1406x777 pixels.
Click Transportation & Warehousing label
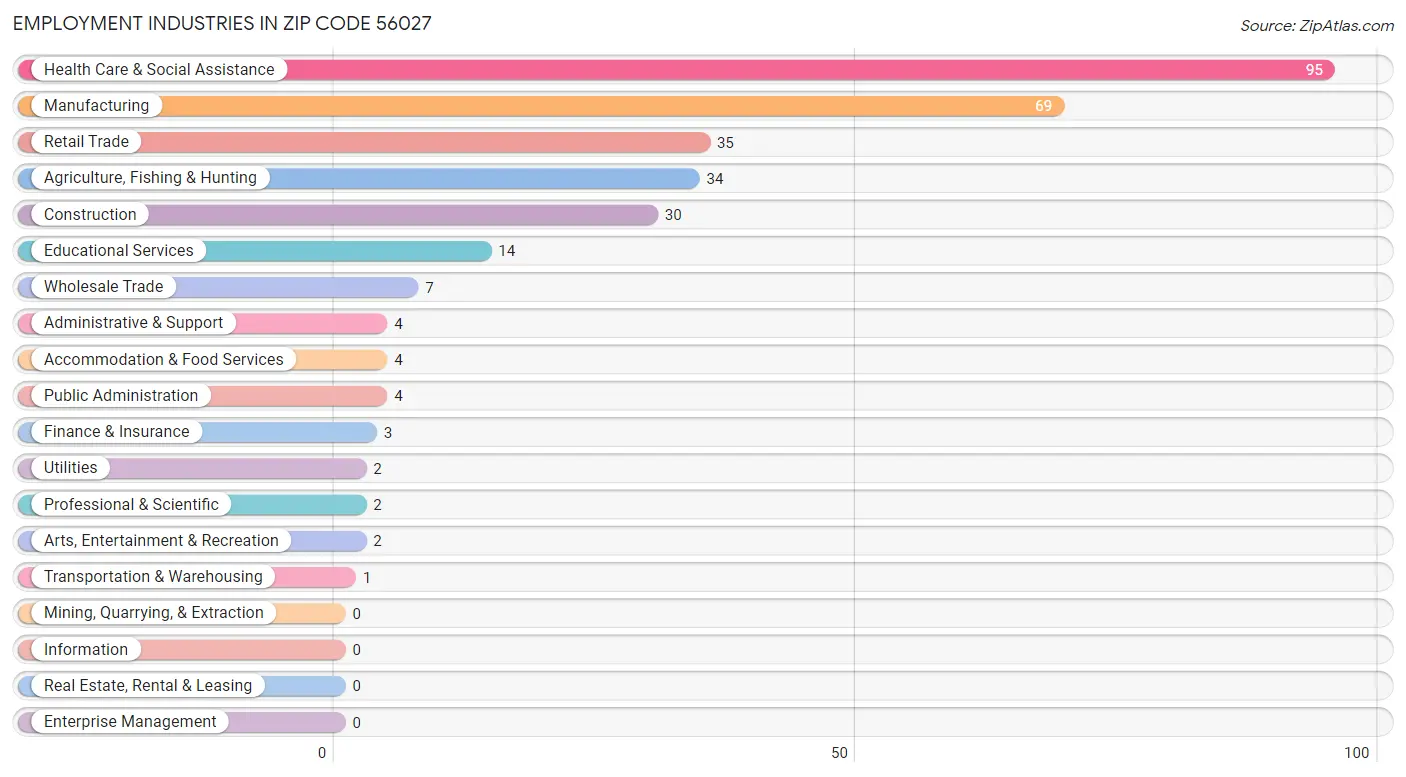pyautogui.click(x=153, y=576)
